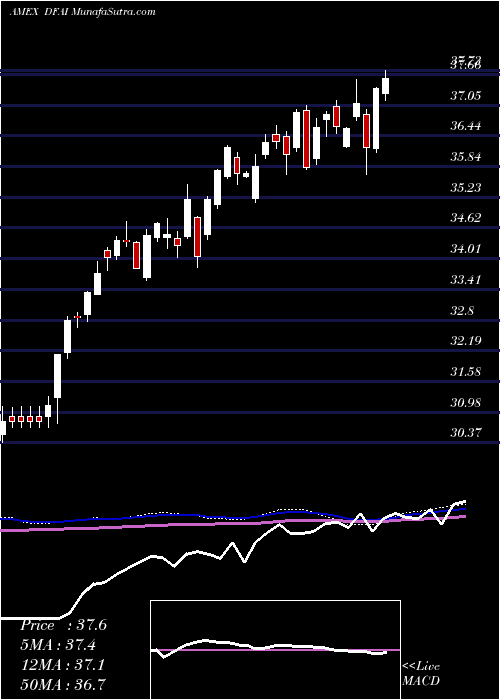The height and width of the screenshot is (700, 500).
Task: Click the Price : 37.6 readout
Action: point(63,625)
